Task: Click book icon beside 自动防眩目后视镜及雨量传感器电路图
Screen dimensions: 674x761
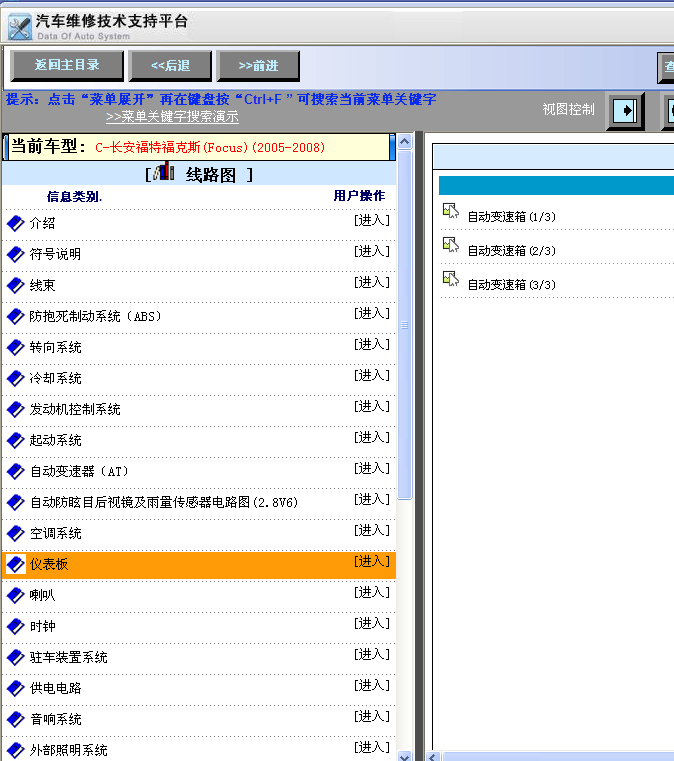Action: tap(16, 502)
